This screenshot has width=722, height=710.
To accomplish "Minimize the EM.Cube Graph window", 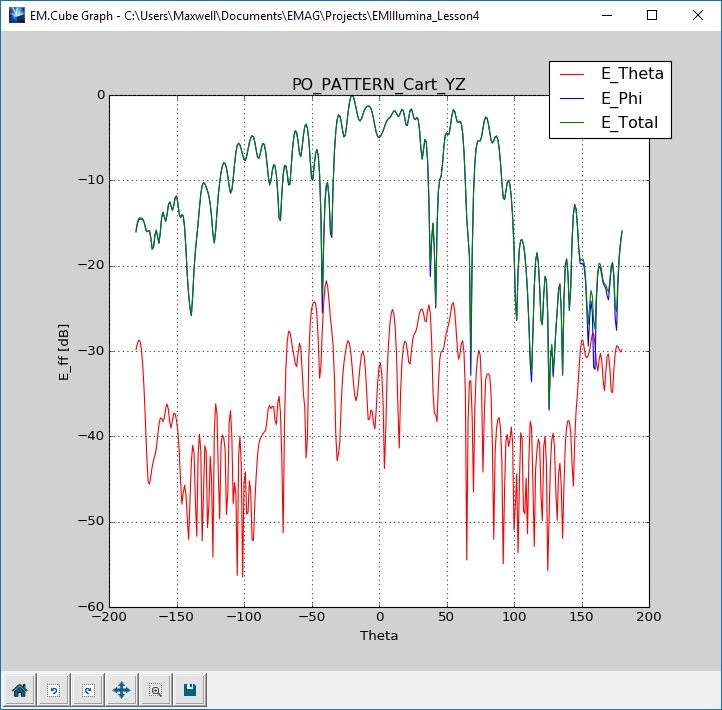I will pyautogui.click(x=606, y=15).
